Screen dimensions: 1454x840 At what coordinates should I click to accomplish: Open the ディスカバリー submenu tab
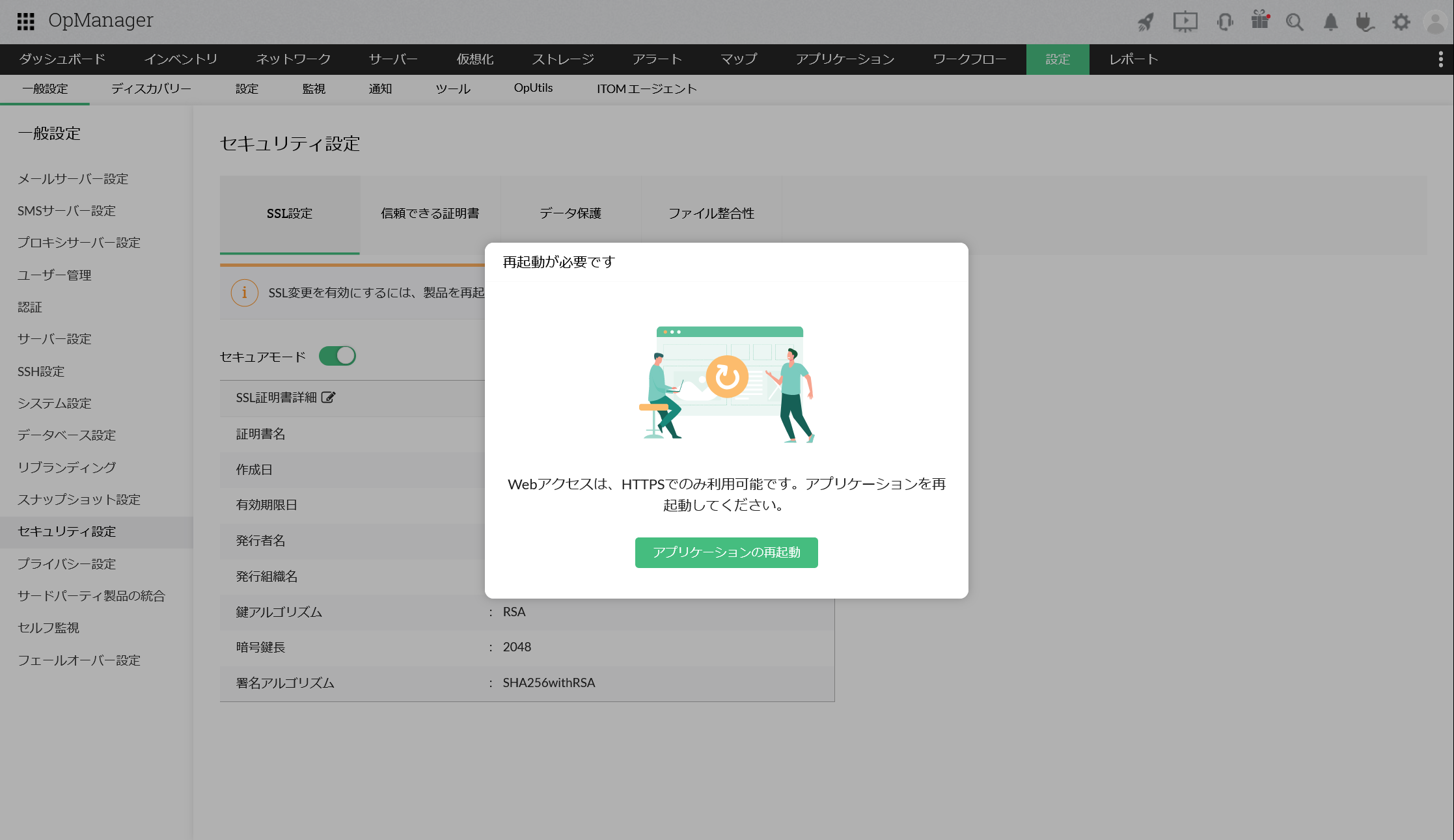(x=151, y=89)
